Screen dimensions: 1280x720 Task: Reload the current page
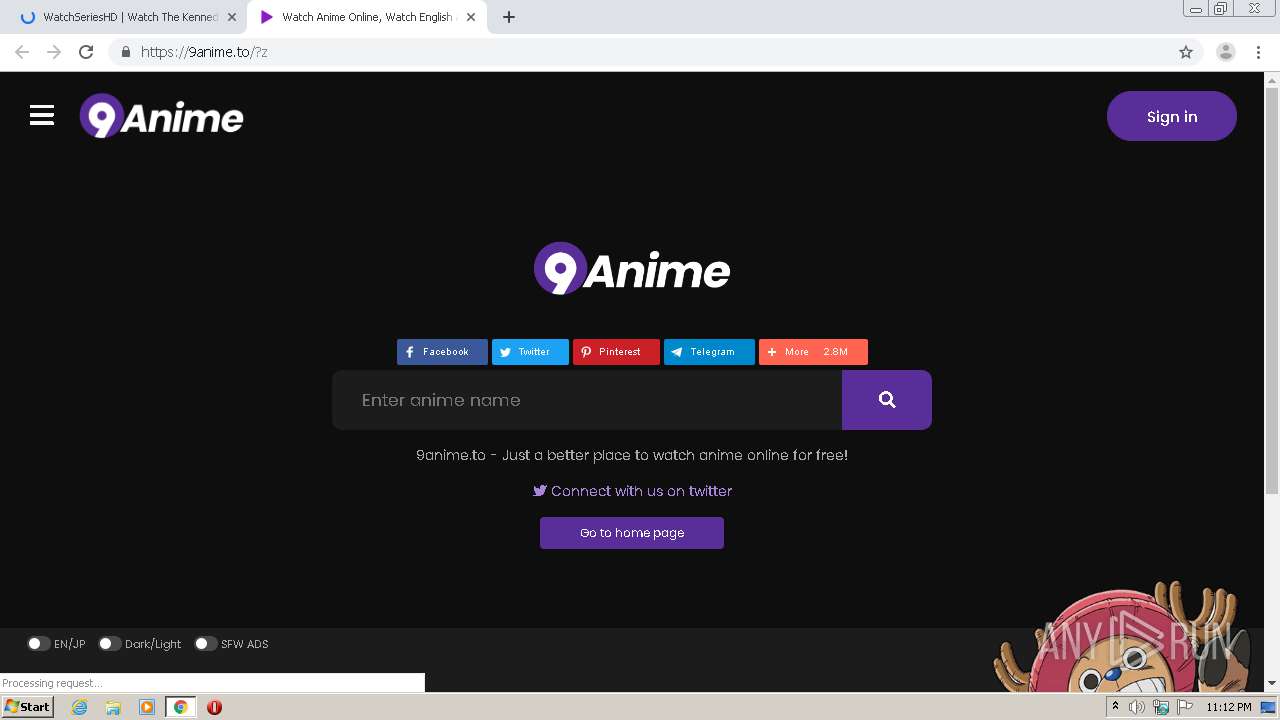coord(86,52)
